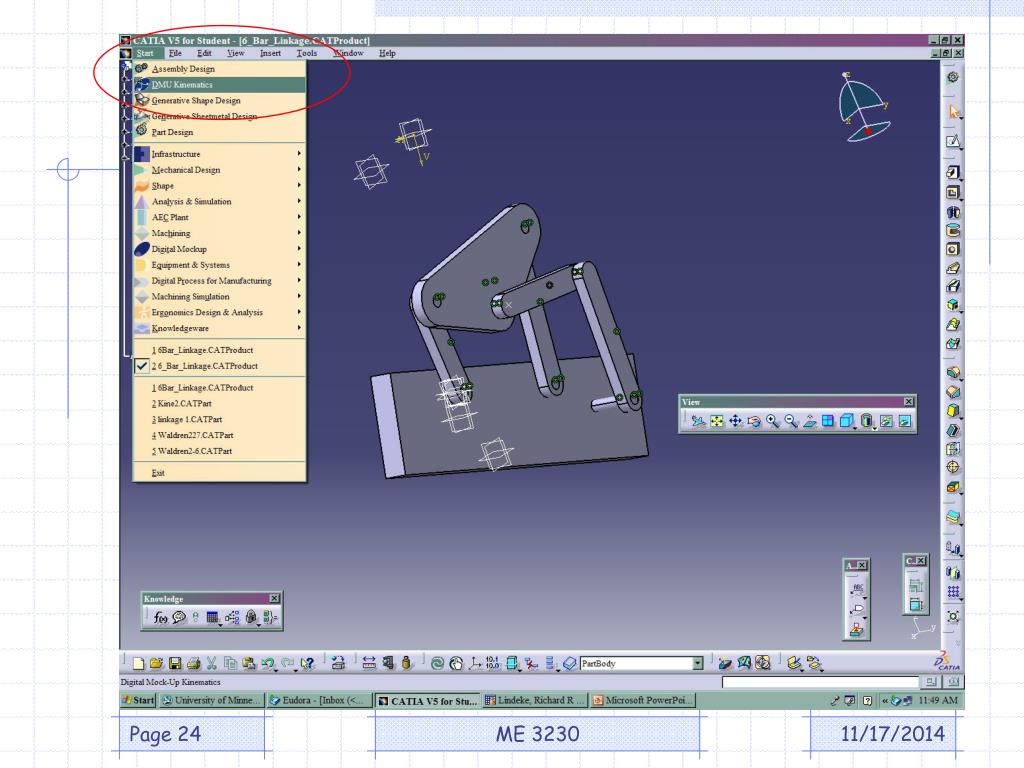Click the Copy icon in bottom toolbar

pos(230,664)
